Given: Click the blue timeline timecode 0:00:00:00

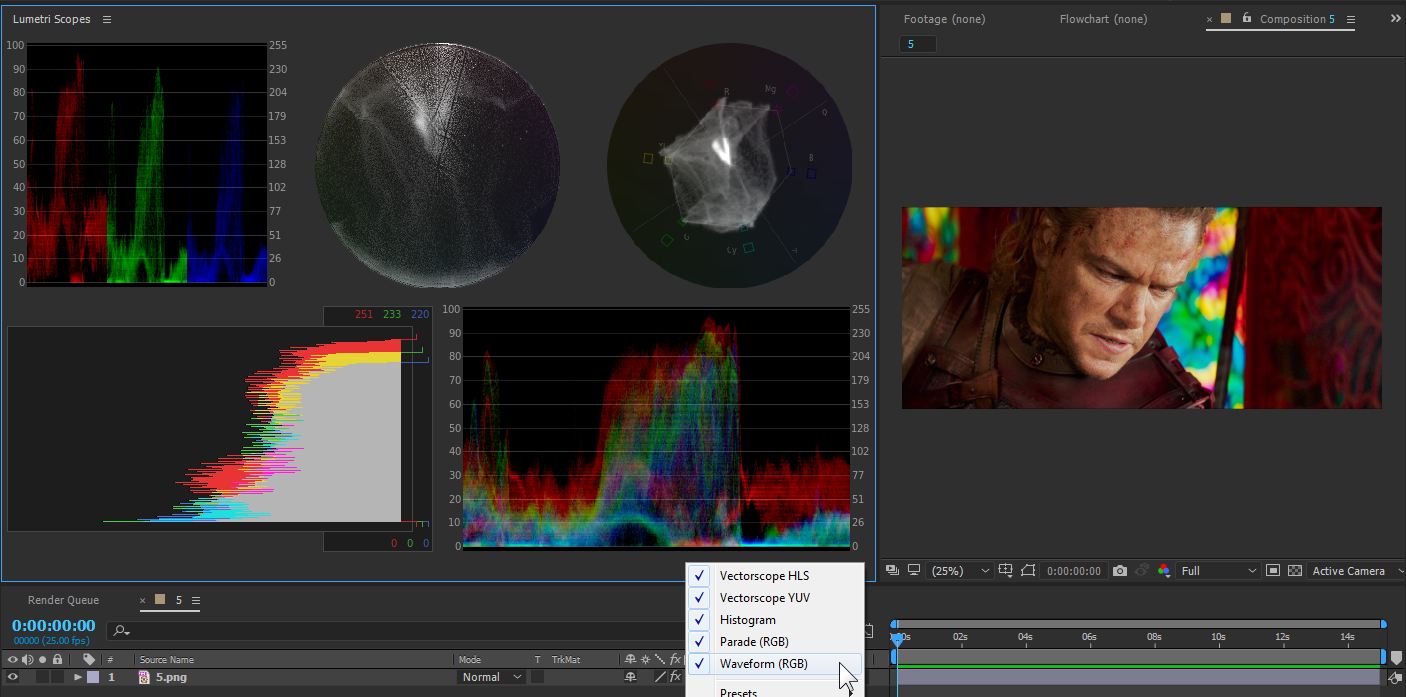Looking at the screenshot, I should point(53,626).
